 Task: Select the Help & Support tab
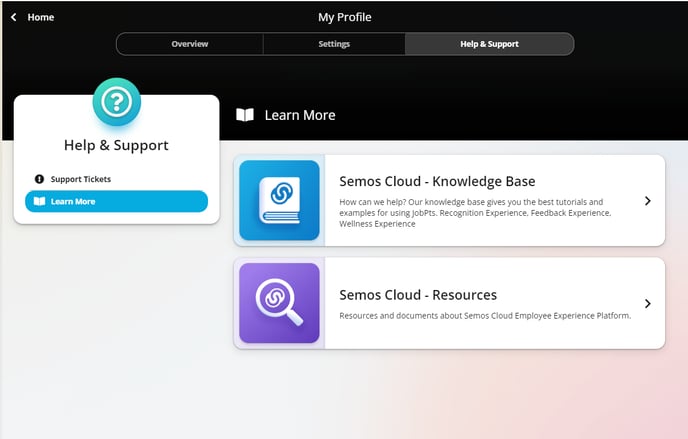489,44
